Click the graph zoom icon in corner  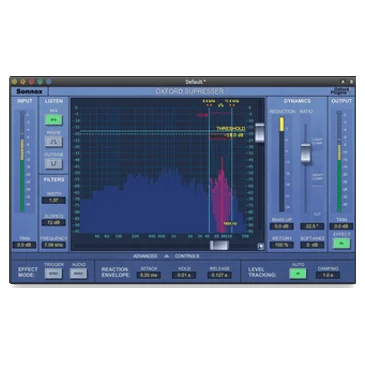pos(261,246)
